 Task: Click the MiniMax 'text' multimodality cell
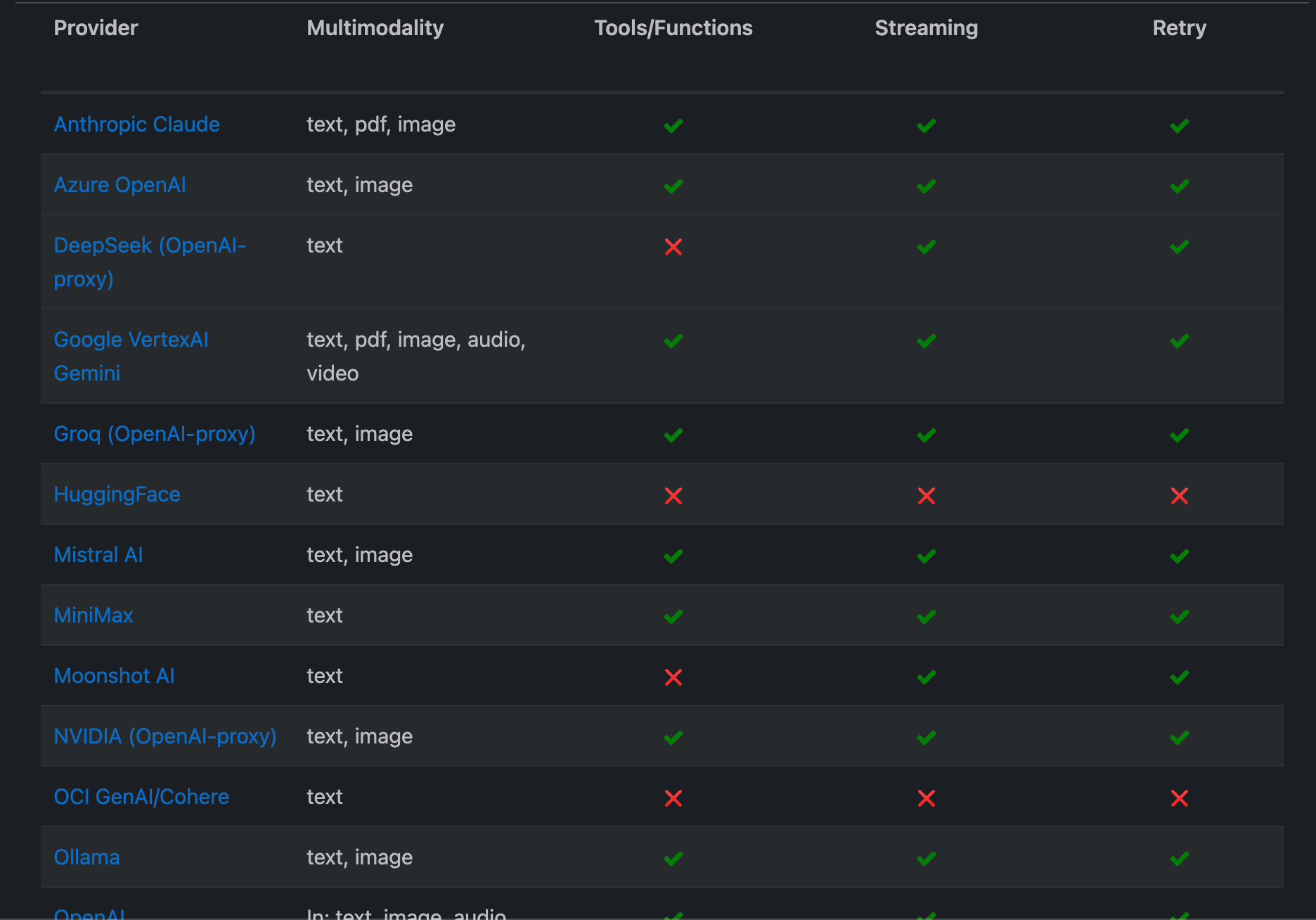325,615
